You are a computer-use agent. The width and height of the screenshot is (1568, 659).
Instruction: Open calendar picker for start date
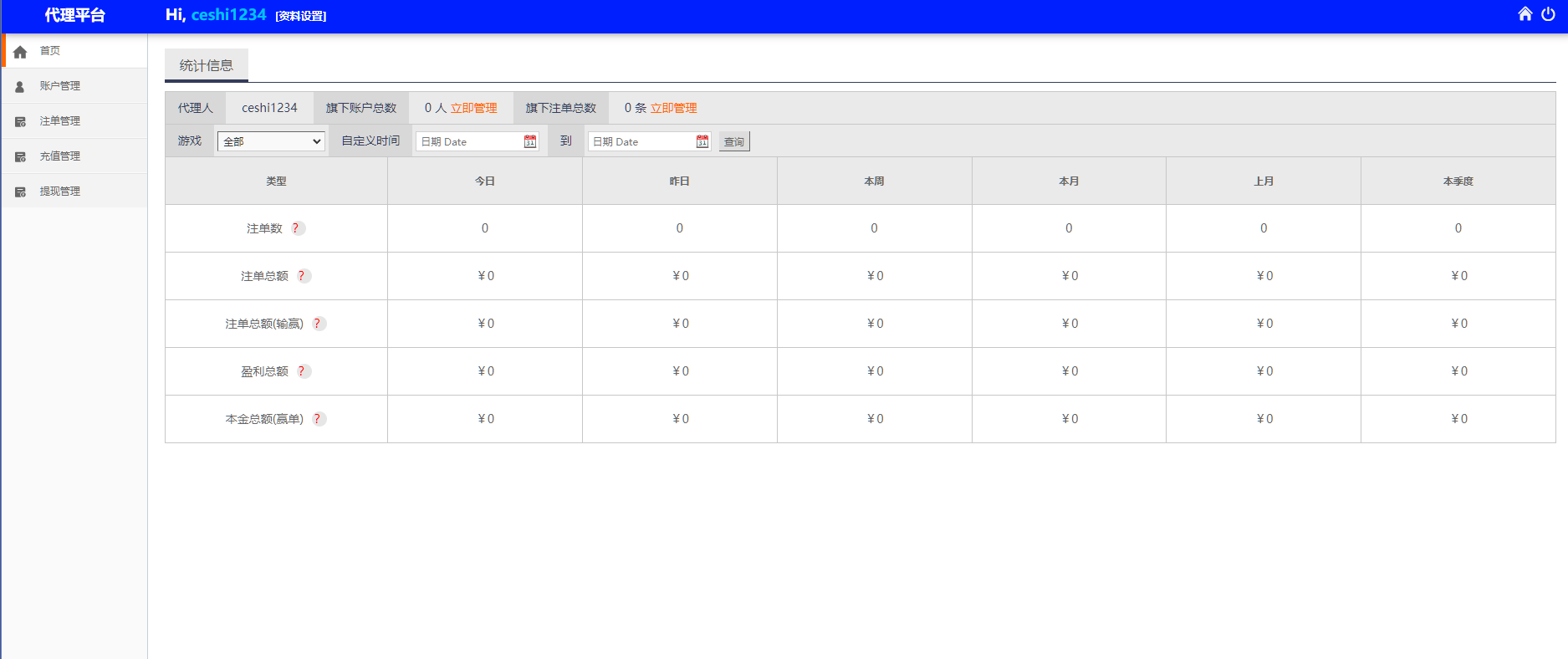pos(530,141)
